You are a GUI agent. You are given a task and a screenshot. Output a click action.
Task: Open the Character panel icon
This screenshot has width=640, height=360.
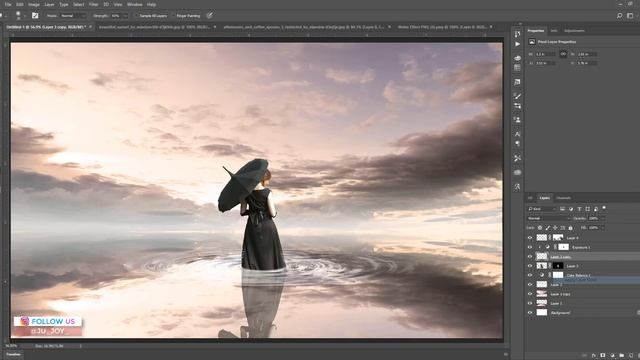coord(518,134)
